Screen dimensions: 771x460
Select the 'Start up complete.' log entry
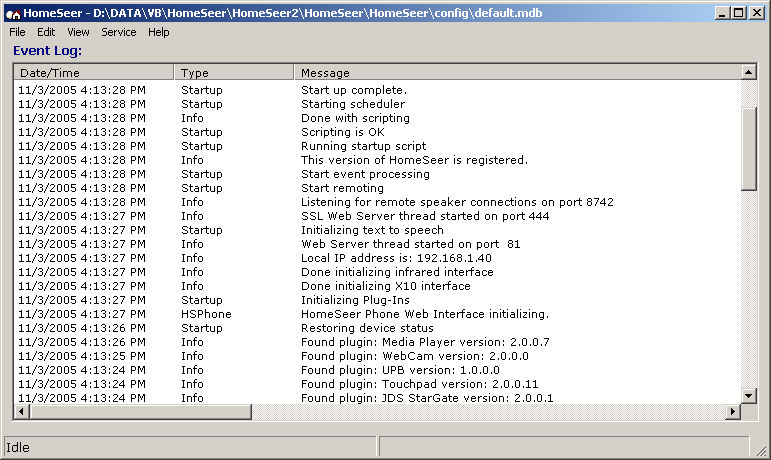click(x=377, y=90)
